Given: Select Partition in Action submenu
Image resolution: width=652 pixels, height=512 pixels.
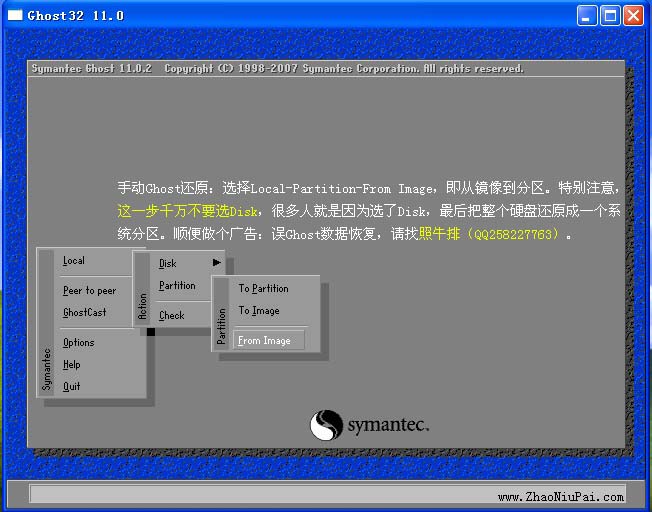Looking at the screenshot, I should click(177, 286).
